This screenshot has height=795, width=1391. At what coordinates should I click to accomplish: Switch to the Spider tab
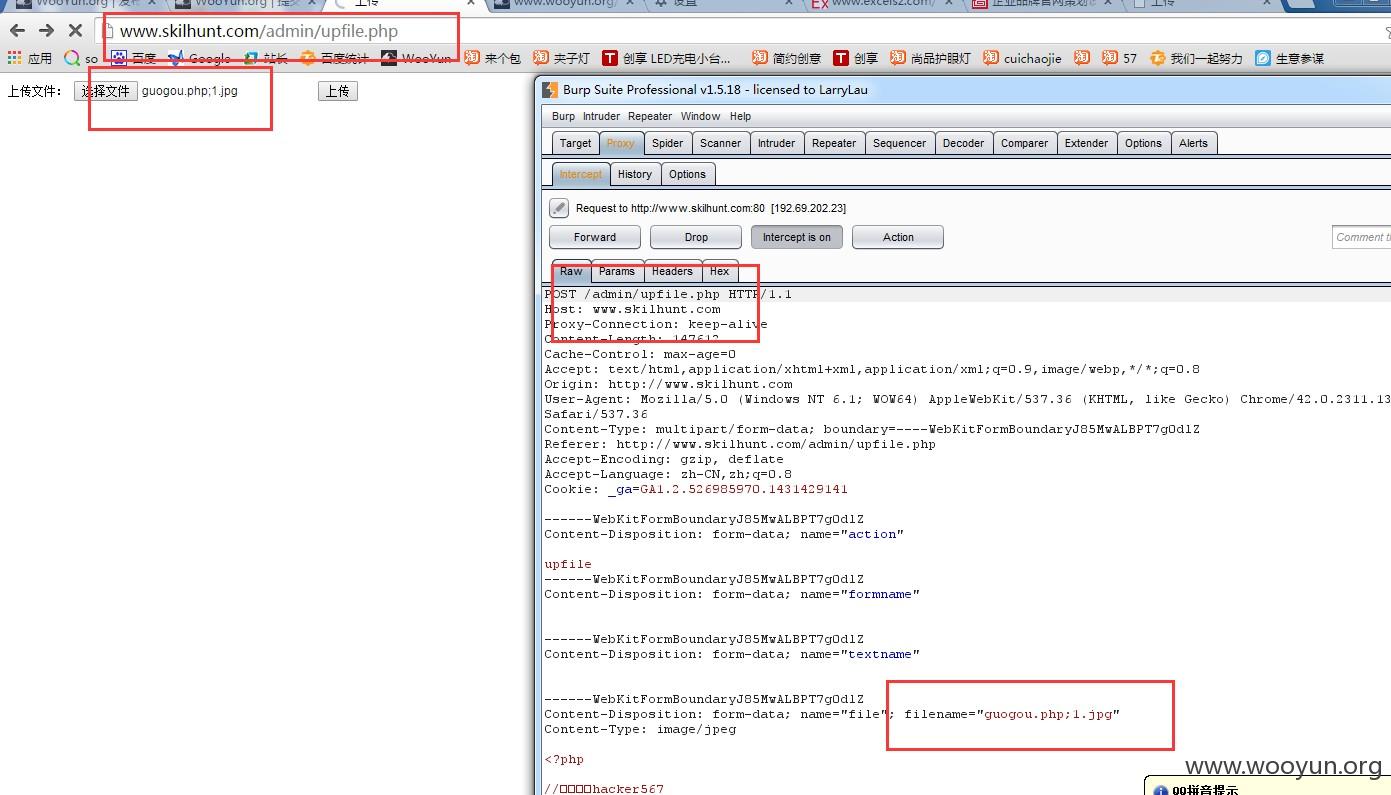[667, 143]
